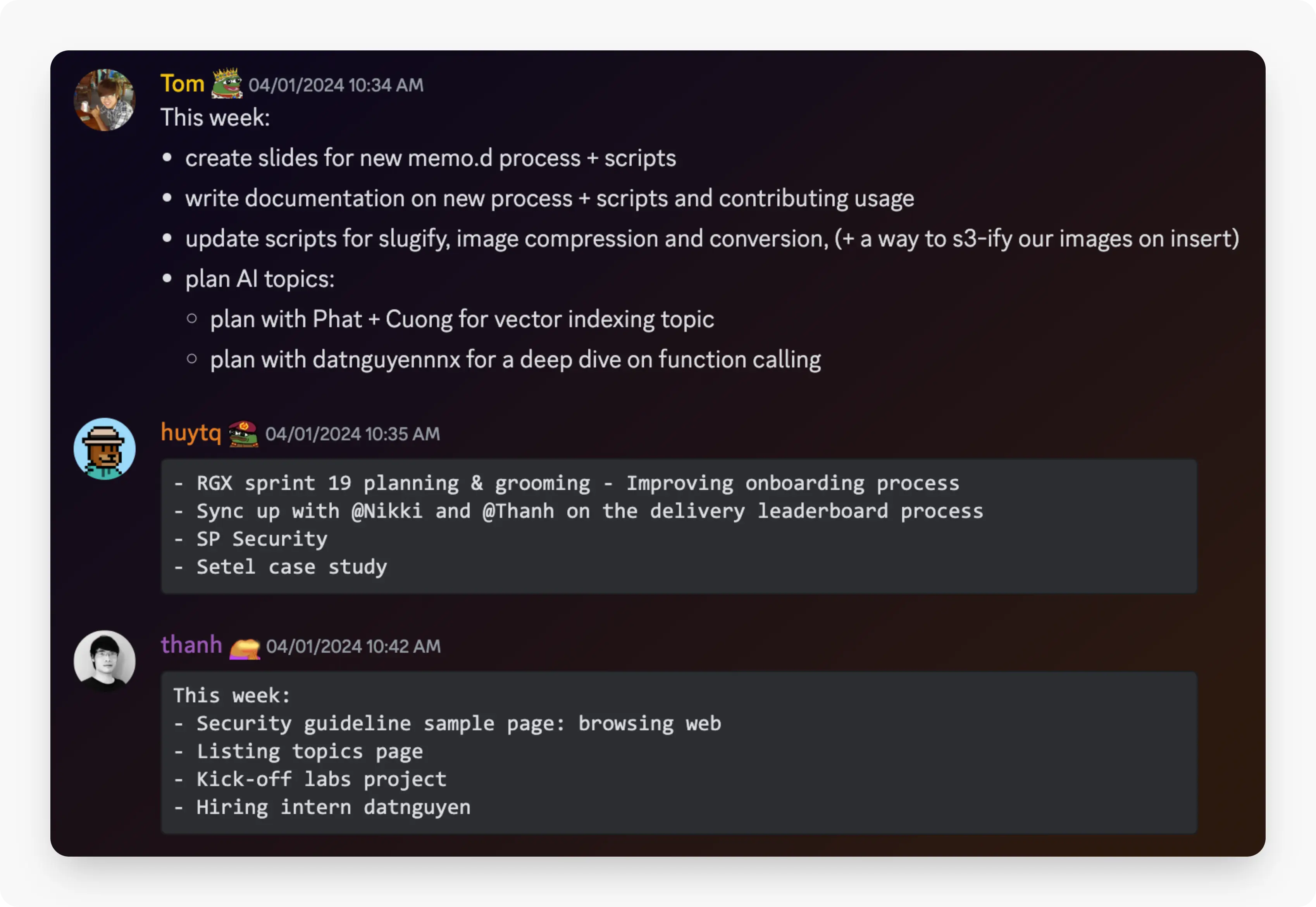
Task: Click the orange emoji icon next to thanh
Action: coord(245,648)
